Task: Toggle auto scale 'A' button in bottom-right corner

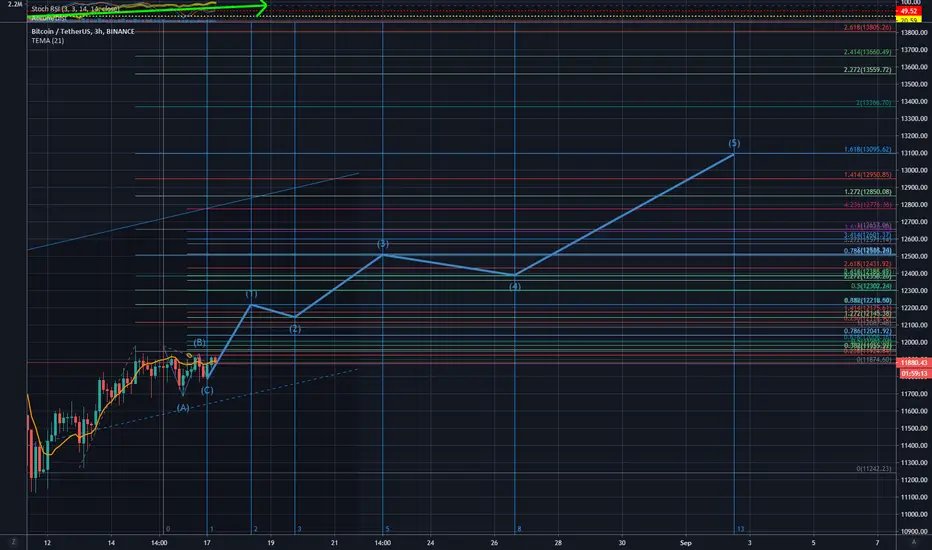Action: click(914, 542)
